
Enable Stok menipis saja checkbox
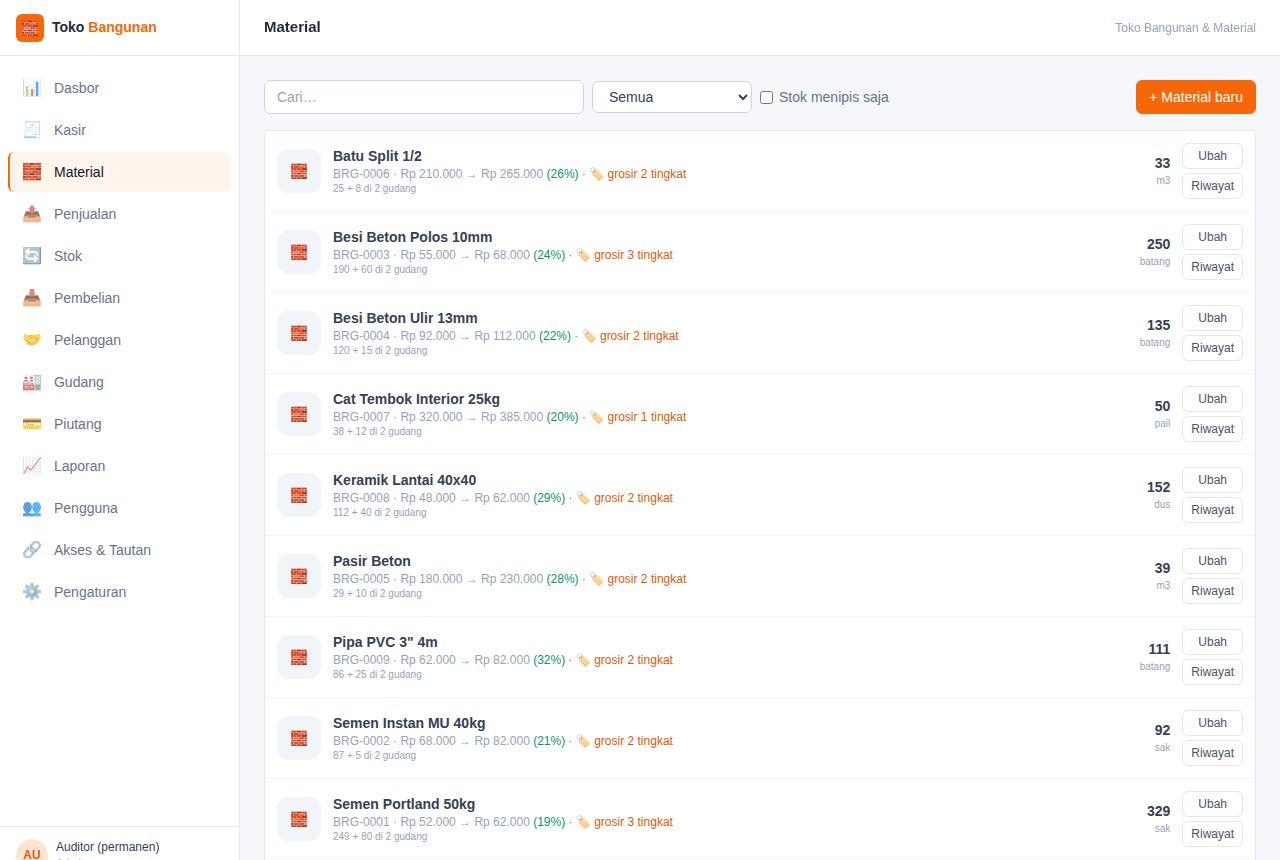click(x=767, y=97)
